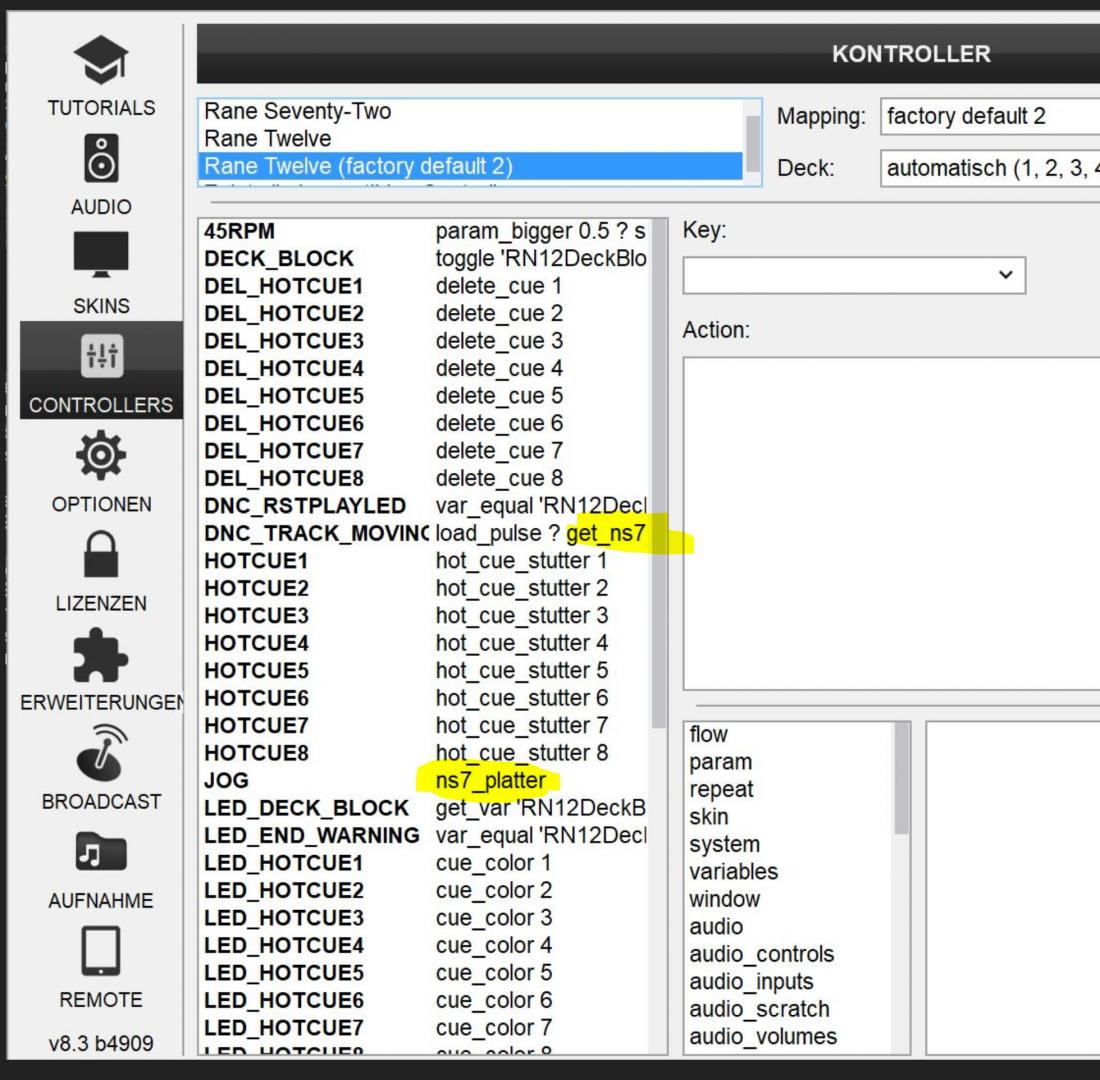The height and width of the screenshot is (1080, 1100).
Task: Use the key mapping list scrollbar
Action: (658, 474)
